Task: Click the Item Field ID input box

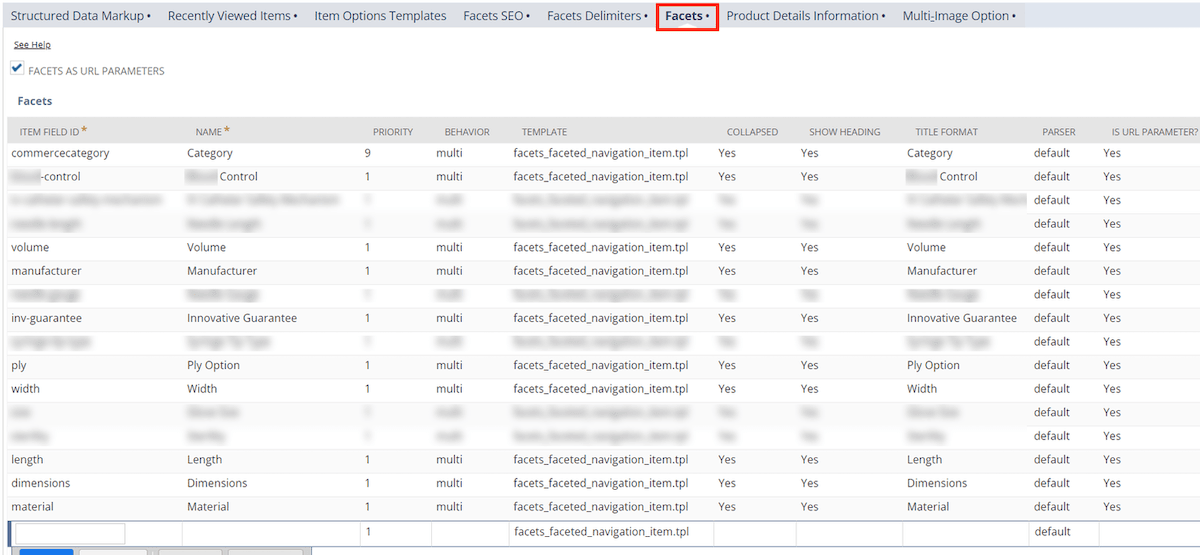Action: [x=70, y=533]
